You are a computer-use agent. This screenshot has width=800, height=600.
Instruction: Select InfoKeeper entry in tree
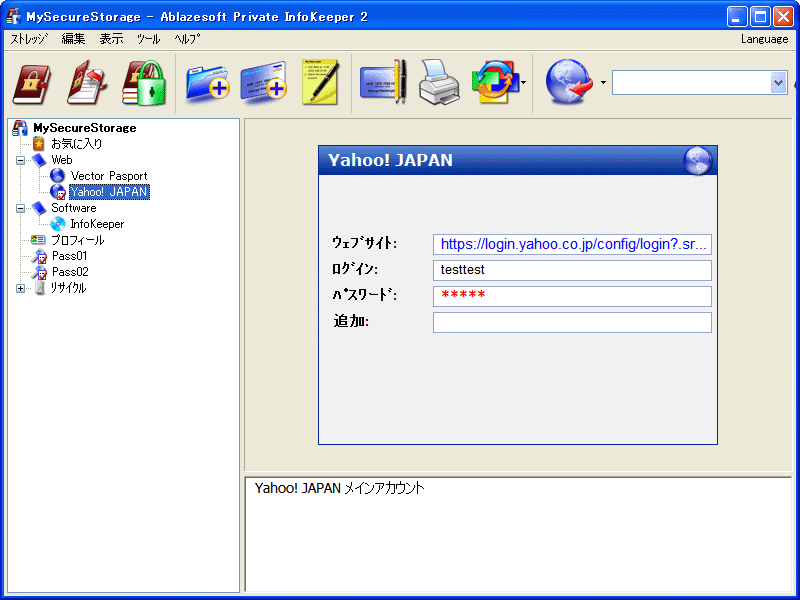pos(97,224)
